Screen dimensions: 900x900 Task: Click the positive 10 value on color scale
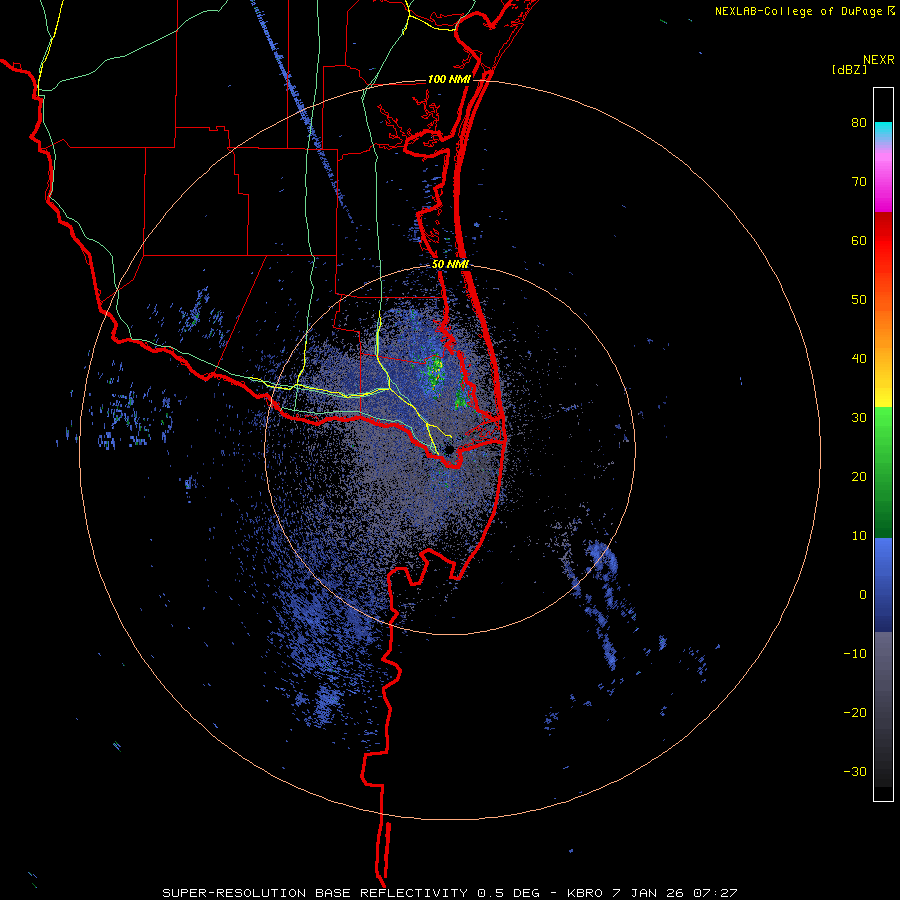[x=859, y=536]
